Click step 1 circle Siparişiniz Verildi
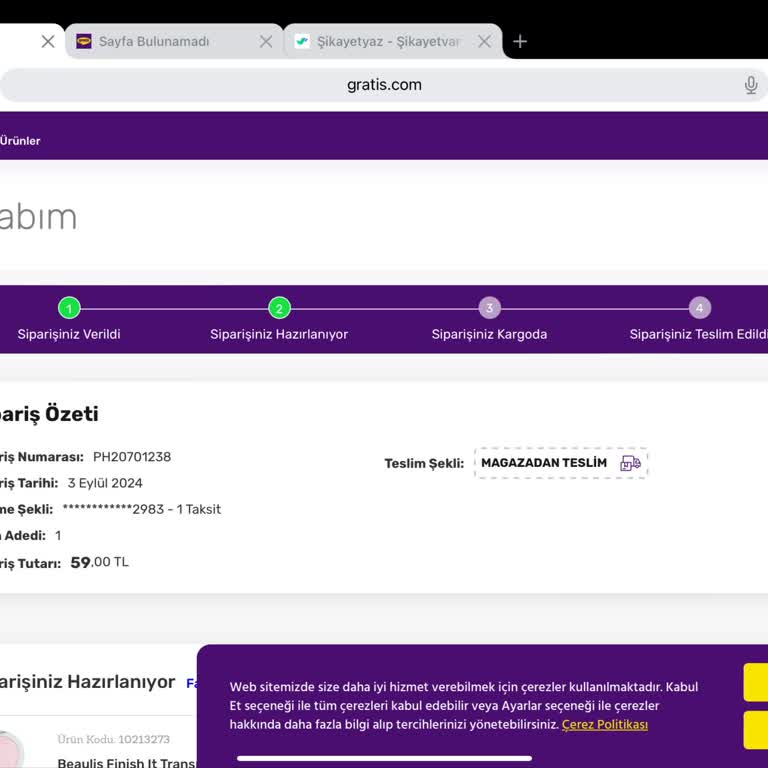 (x=69, y=308)
